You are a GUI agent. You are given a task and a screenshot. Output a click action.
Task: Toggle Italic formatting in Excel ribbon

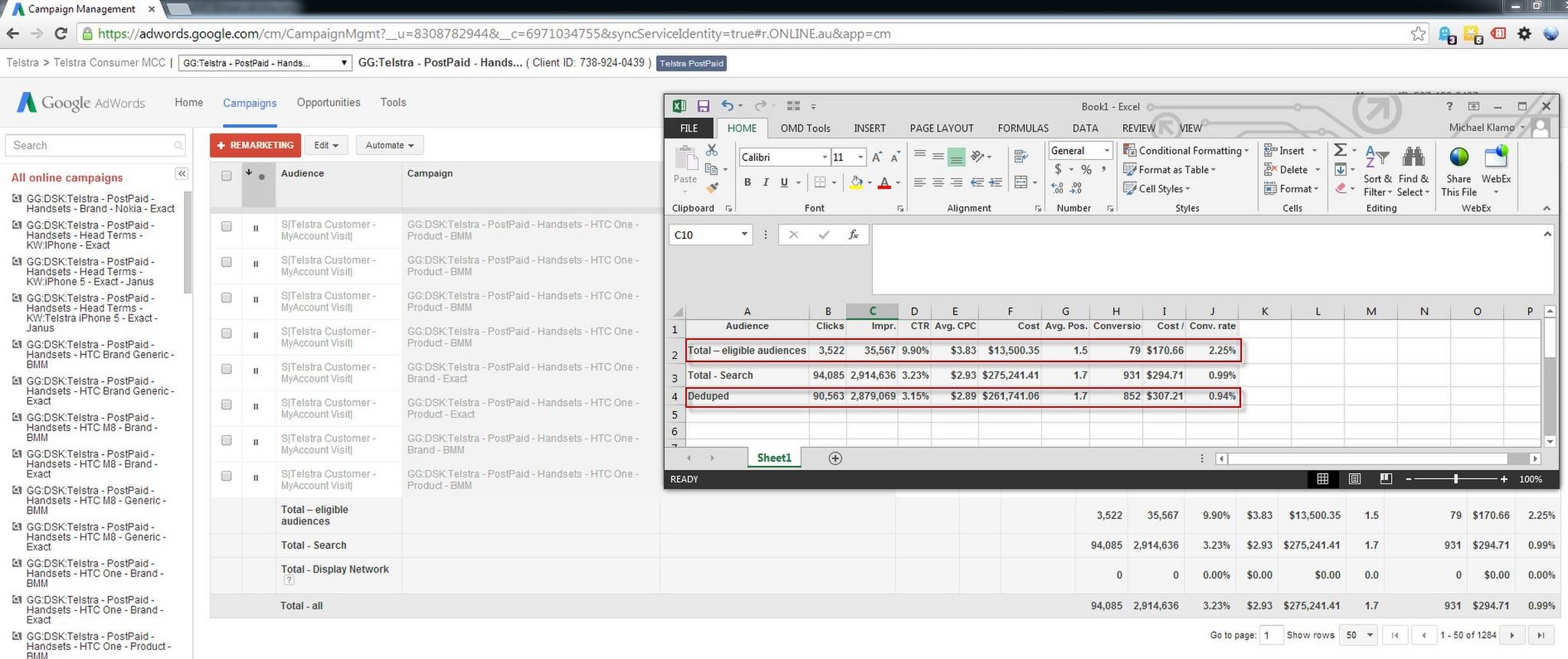tap(766, 182)
